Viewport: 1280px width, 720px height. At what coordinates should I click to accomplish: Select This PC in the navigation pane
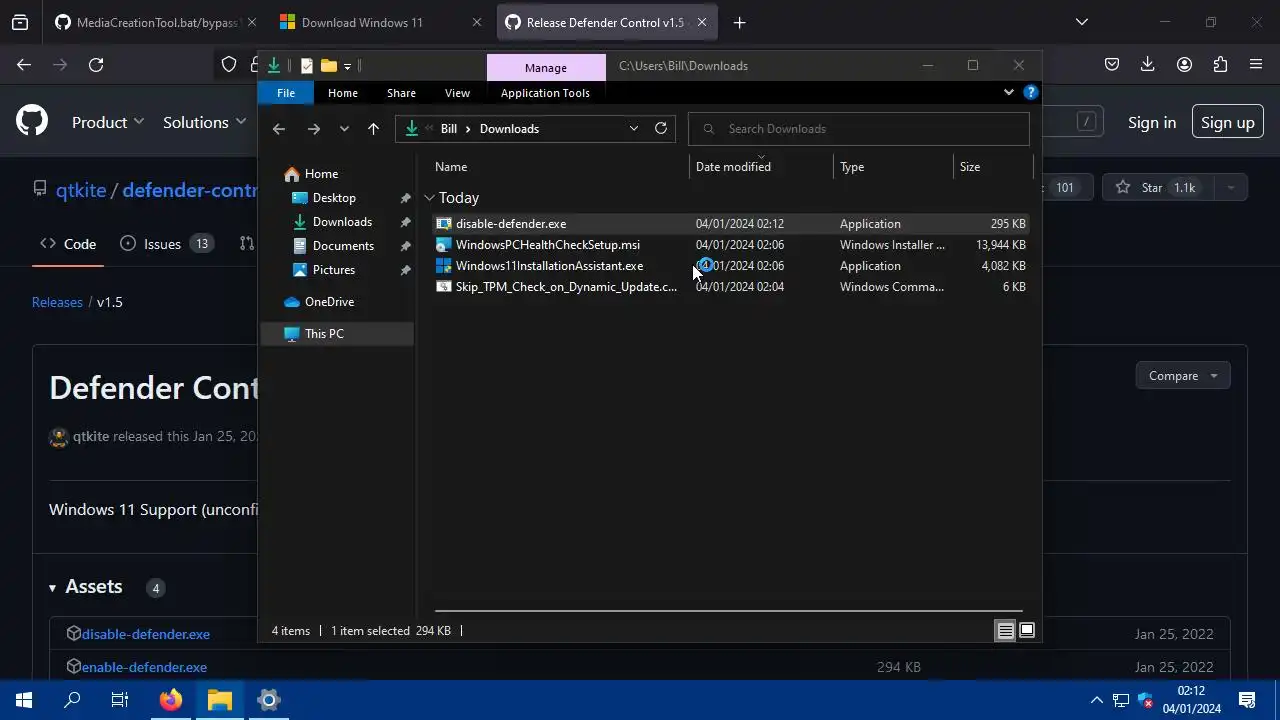(x=337, y=334)
